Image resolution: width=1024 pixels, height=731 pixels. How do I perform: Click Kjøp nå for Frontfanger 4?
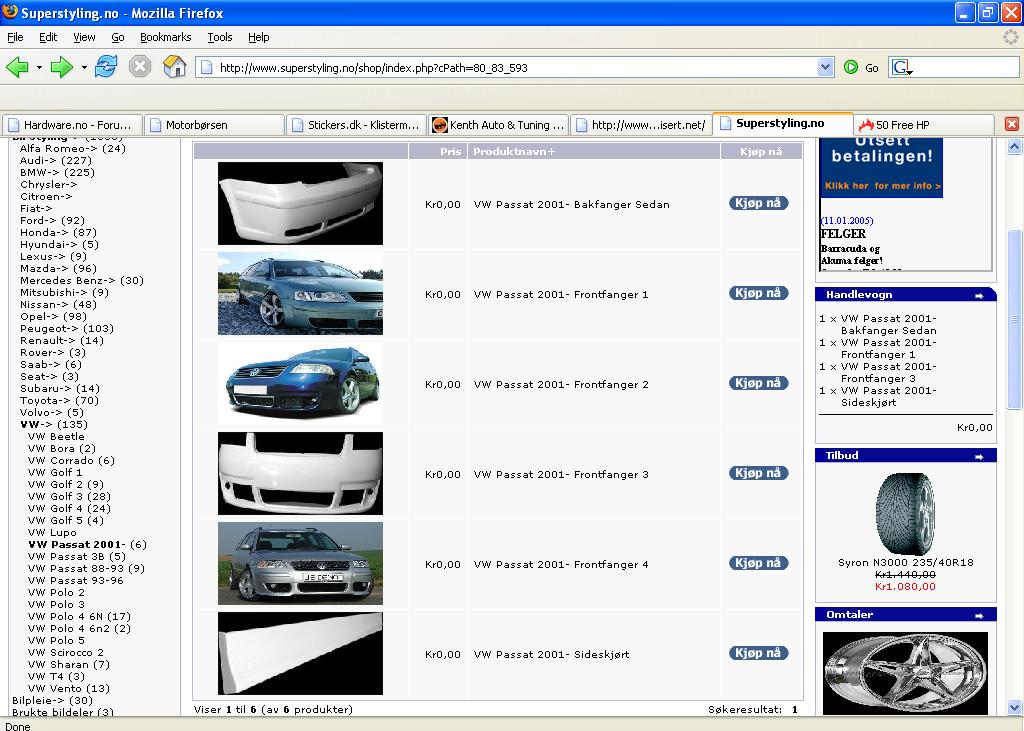pos(758,563)
